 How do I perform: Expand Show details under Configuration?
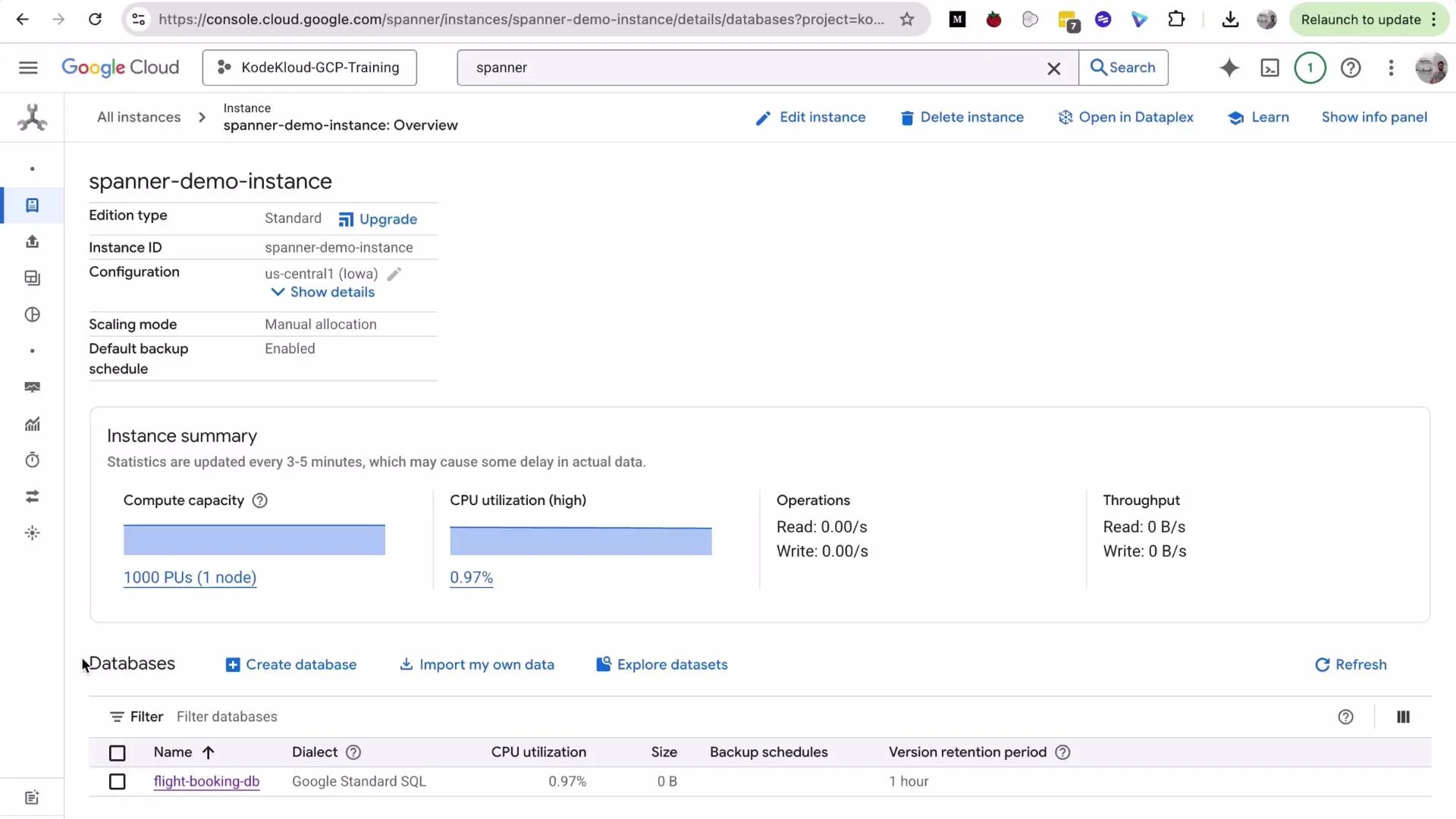click(x=323, y=292)
